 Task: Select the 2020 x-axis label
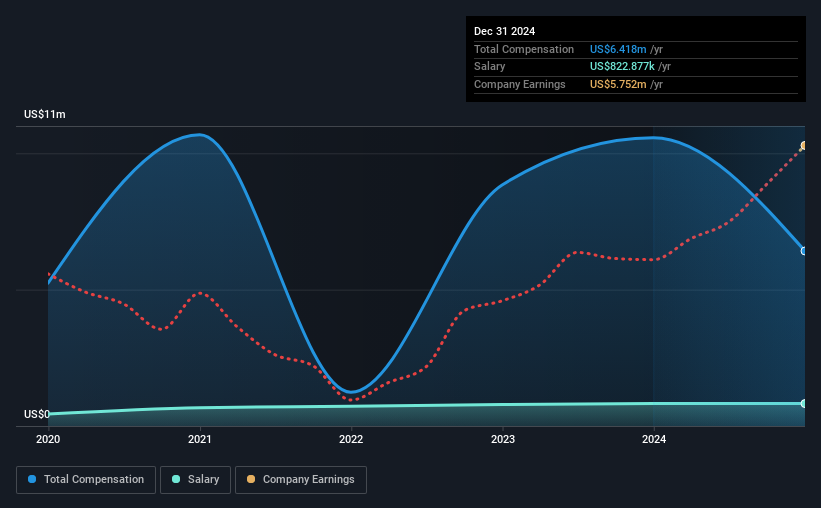tap(48, 439)
